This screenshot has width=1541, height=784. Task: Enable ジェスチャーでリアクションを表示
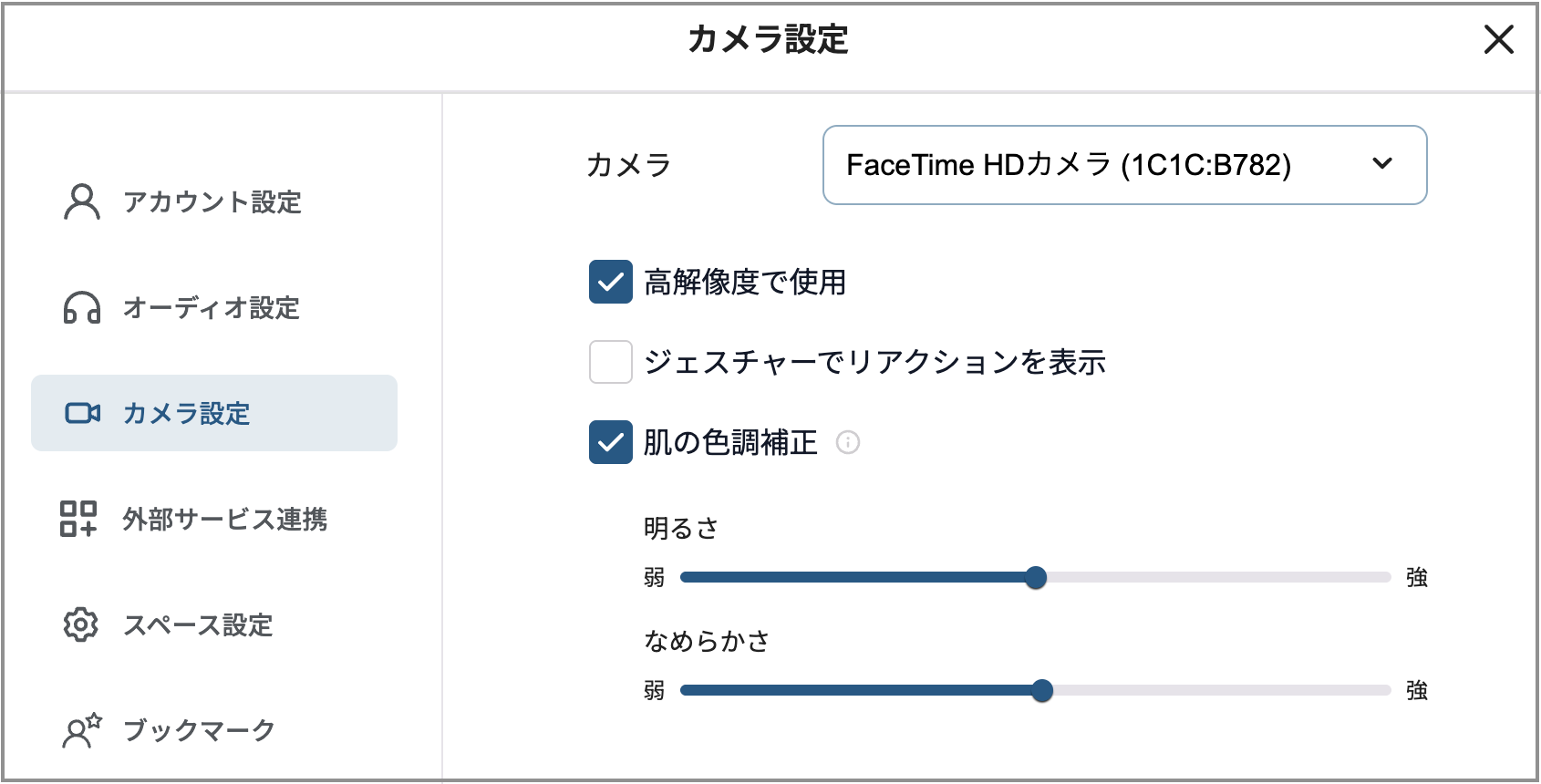[x=609, y=362]
